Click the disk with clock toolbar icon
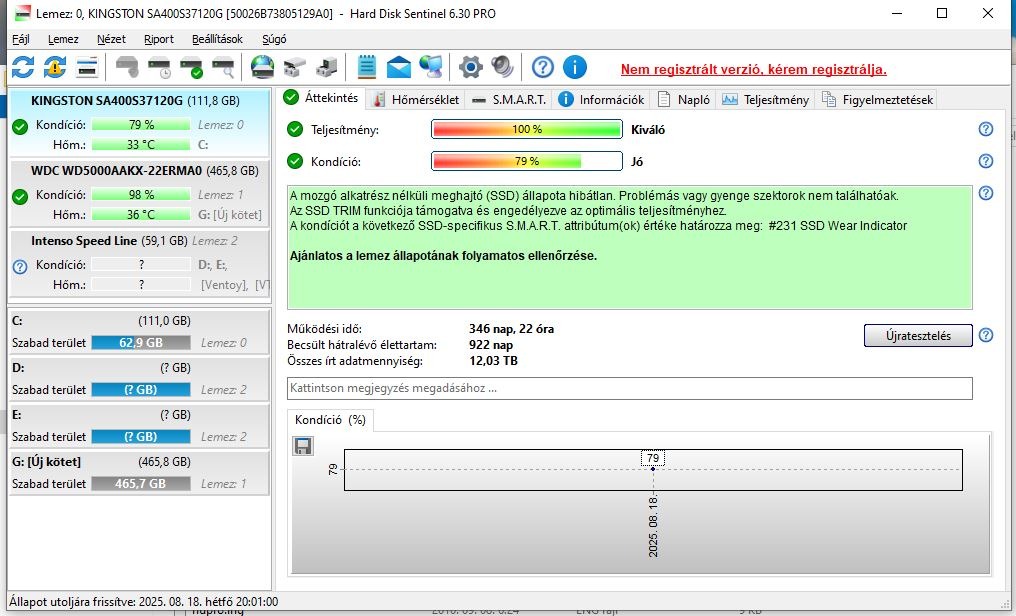The width and height of the screenshot is (1016, 616). [159, 67]
